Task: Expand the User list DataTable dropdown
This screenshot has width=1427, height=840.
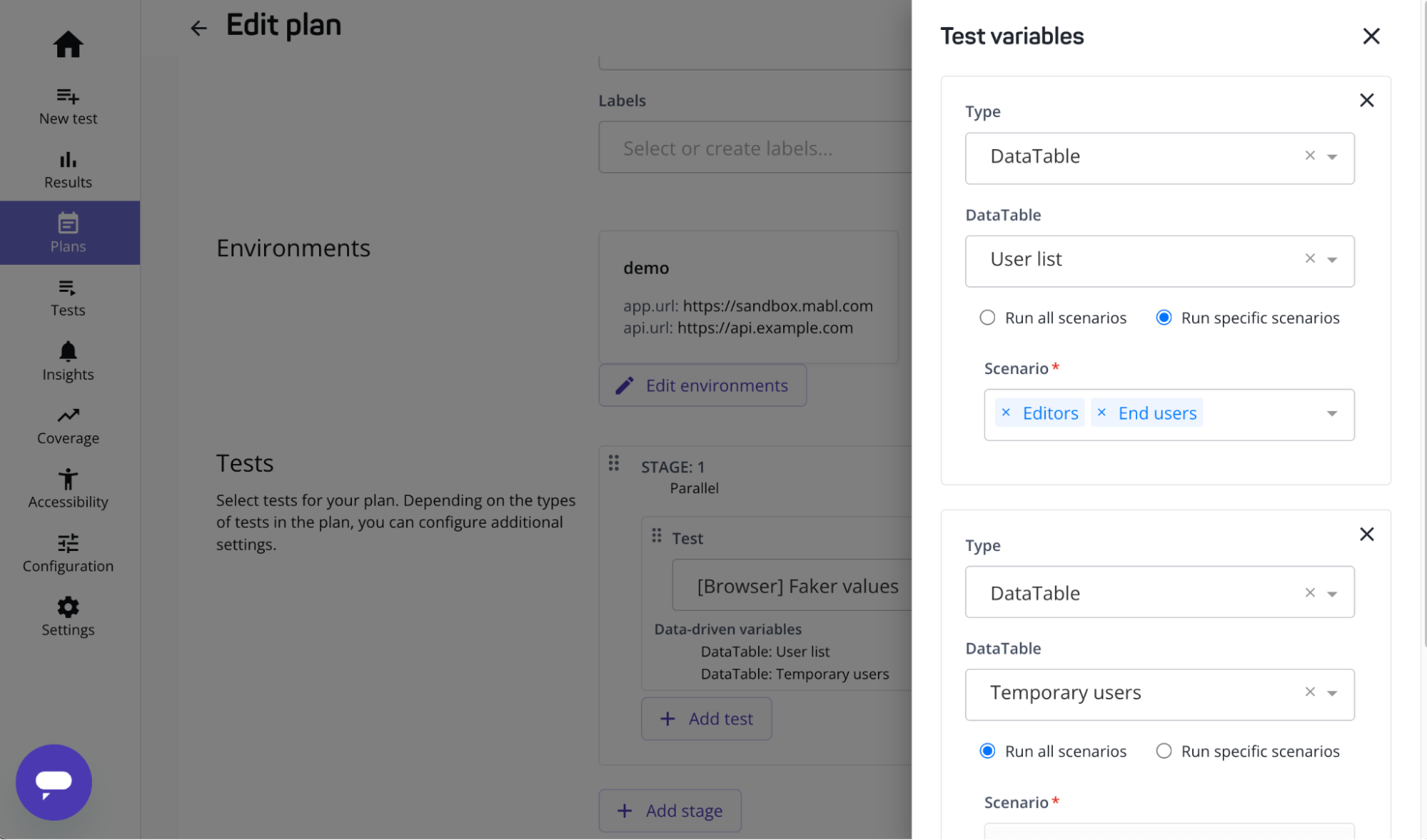Action: (1332, 260)
